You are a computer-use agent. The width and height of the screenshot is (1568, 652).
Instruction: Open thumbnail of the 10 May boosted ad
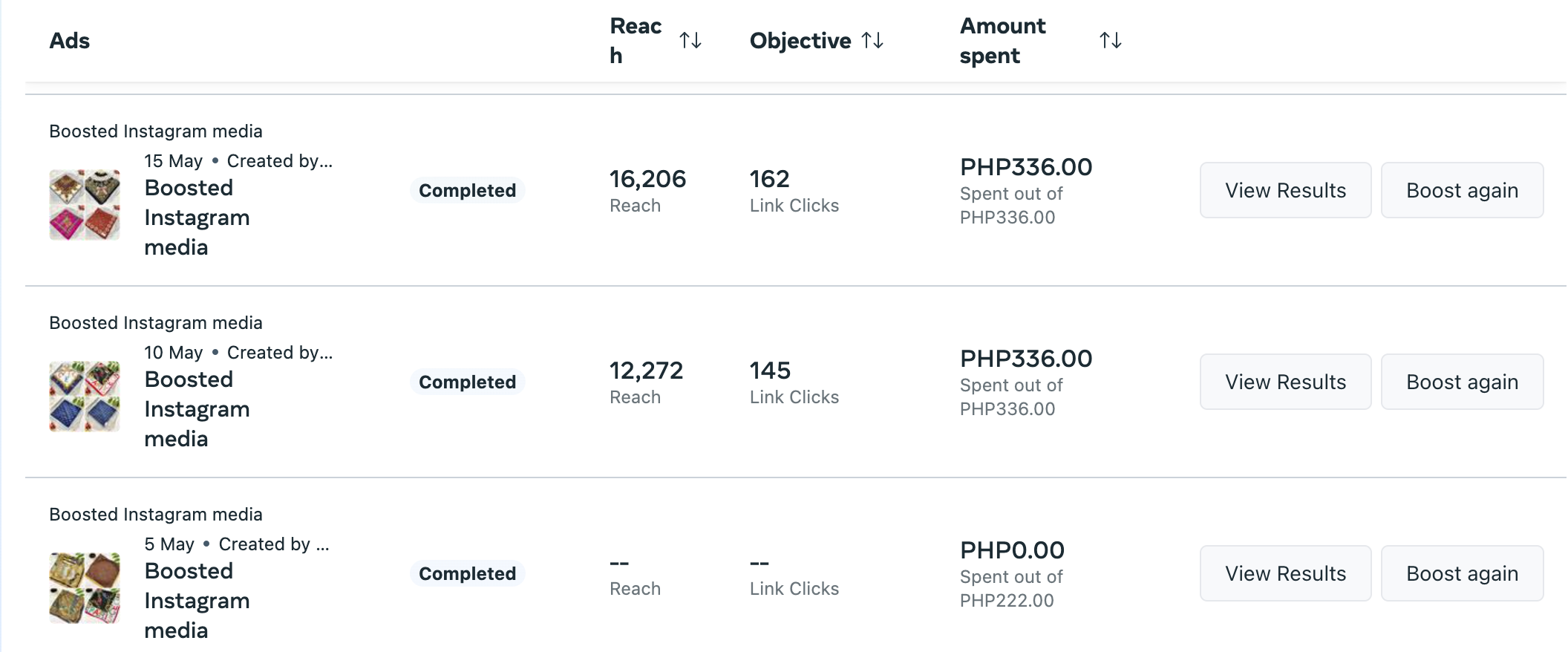coord(85,397)
